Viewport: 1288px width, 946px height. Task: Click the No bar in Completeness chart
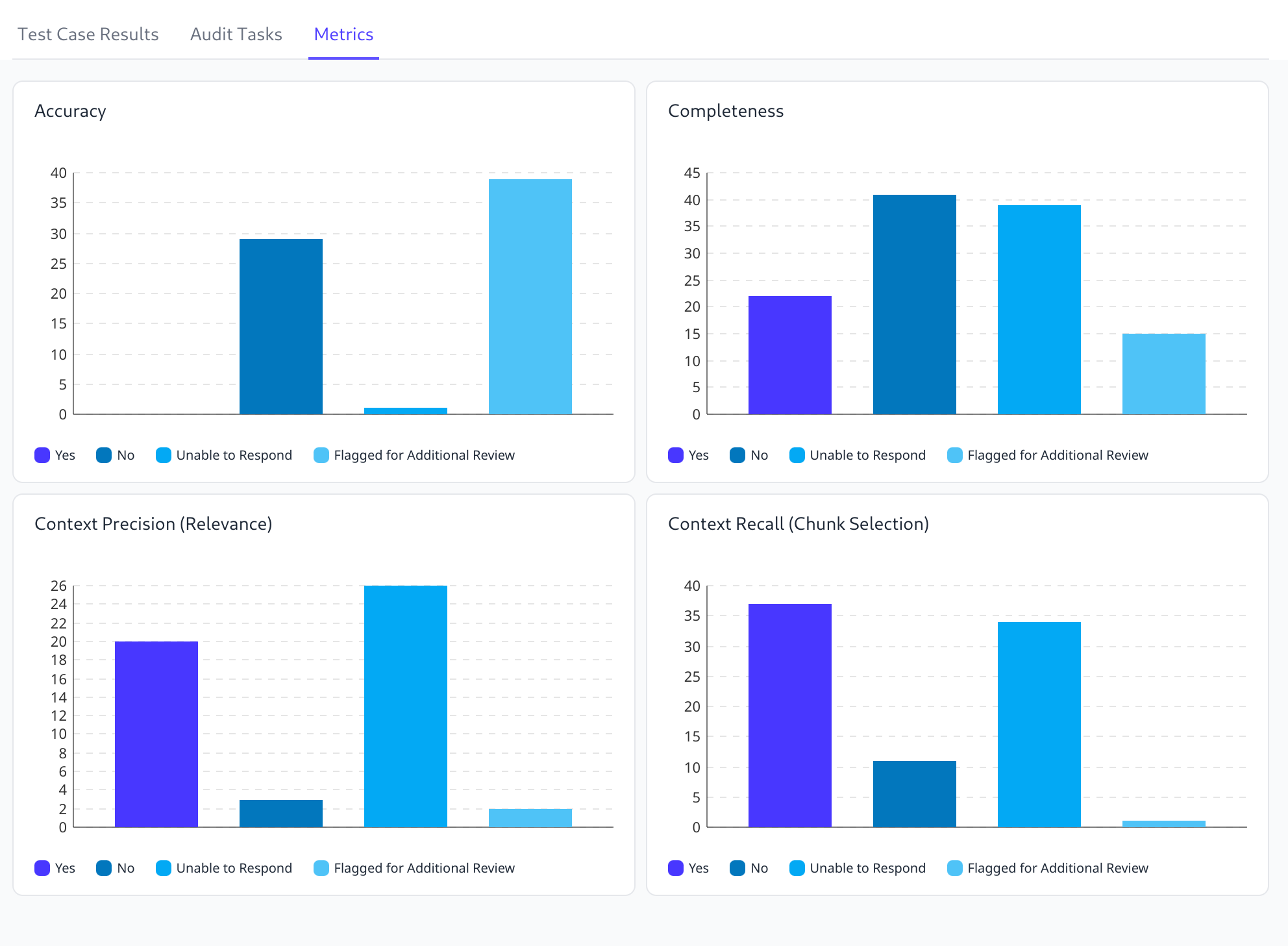(x=914, y=305)
